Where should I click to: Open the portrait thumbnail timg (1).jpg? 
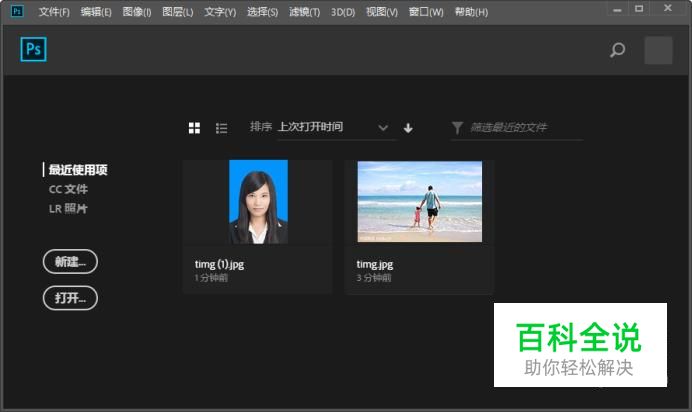pyautogui.click(x=258, y=202)
